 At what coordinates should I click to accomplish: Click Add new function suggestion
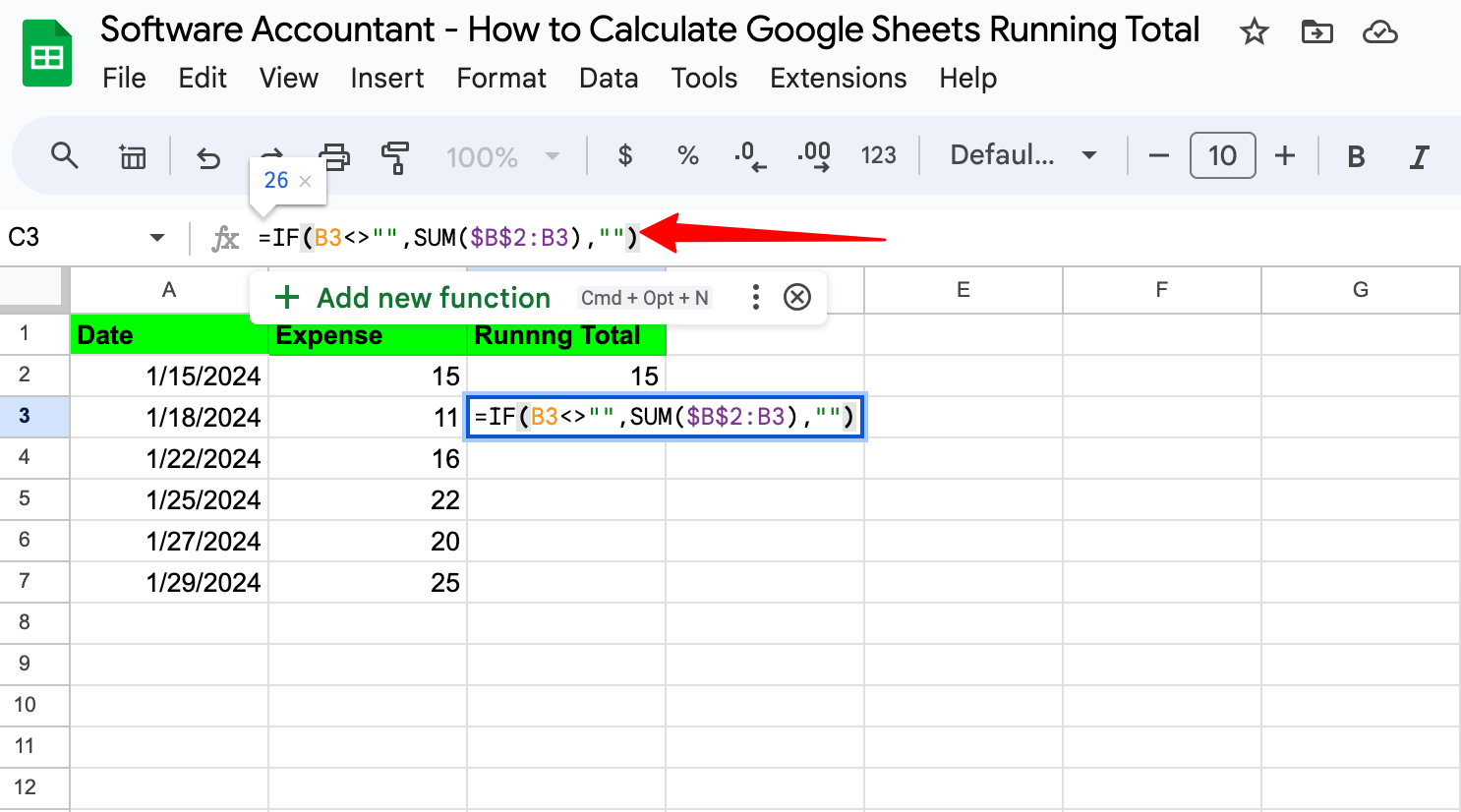tap(412, 298)
